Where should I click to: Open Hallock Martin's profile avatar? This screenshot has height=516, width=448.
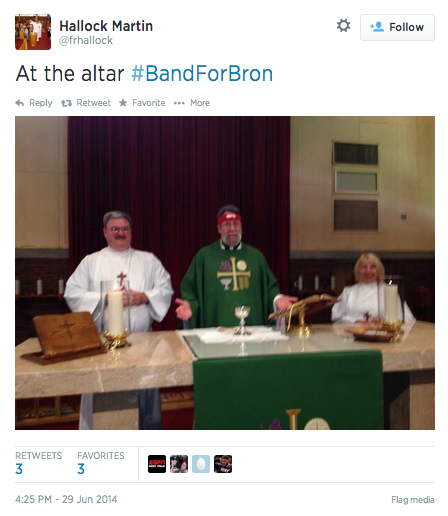coord(33,32)
